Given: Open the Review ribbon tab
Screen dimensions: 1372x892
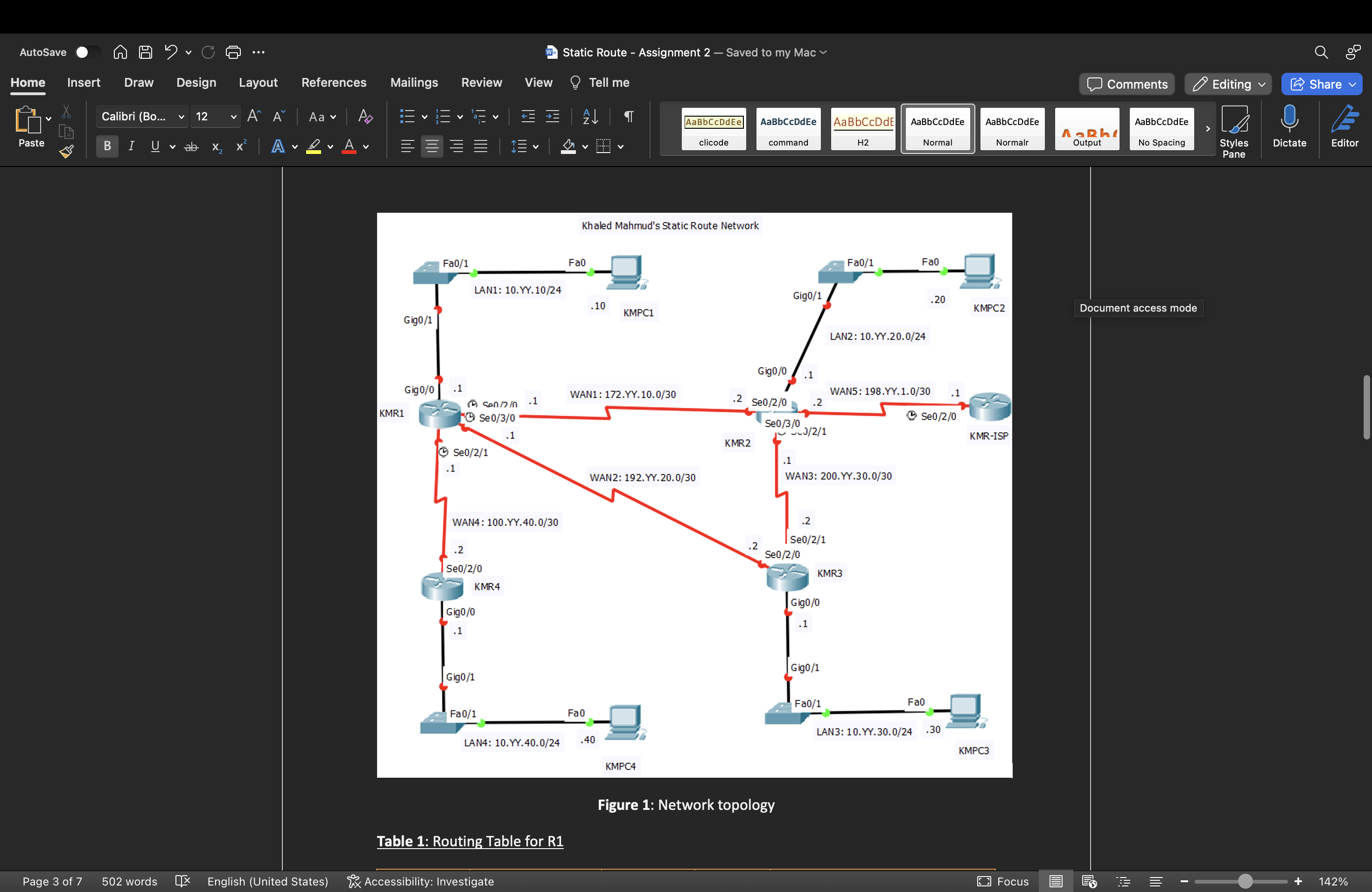Looking at the screenshot, I should (481, 82).
